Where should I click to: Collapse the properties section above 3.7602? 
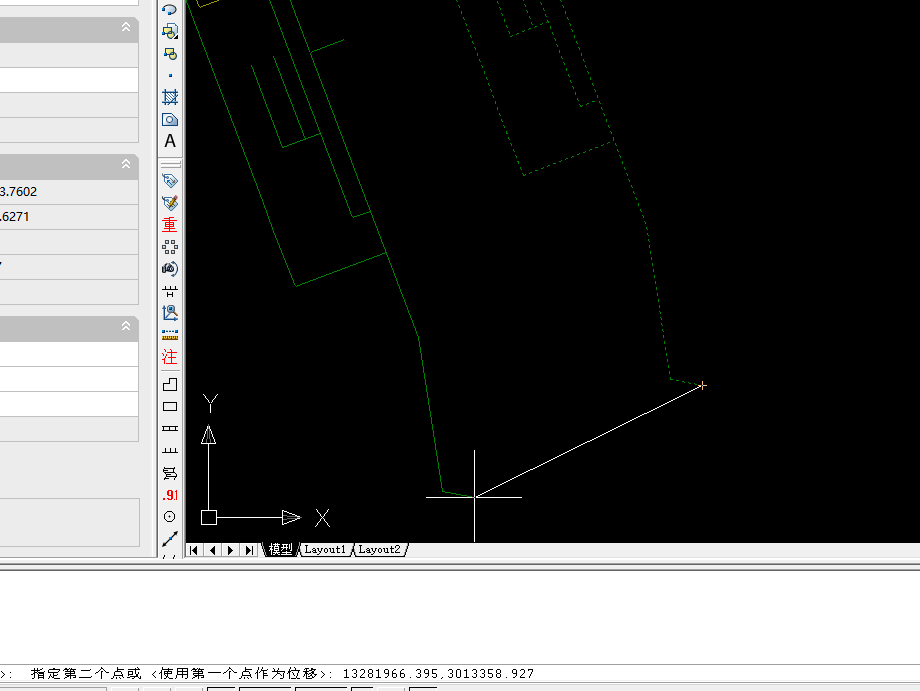coord(126,164)
